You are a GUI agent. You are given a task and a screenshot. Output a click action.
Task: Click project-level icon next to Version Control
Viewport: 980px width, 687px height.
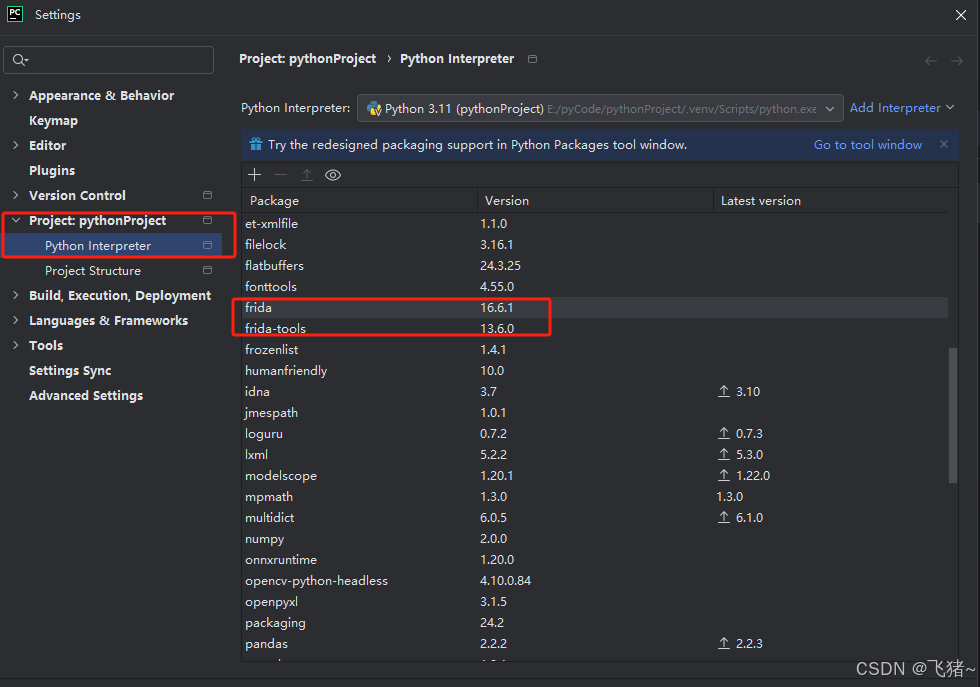coord(208,195)
